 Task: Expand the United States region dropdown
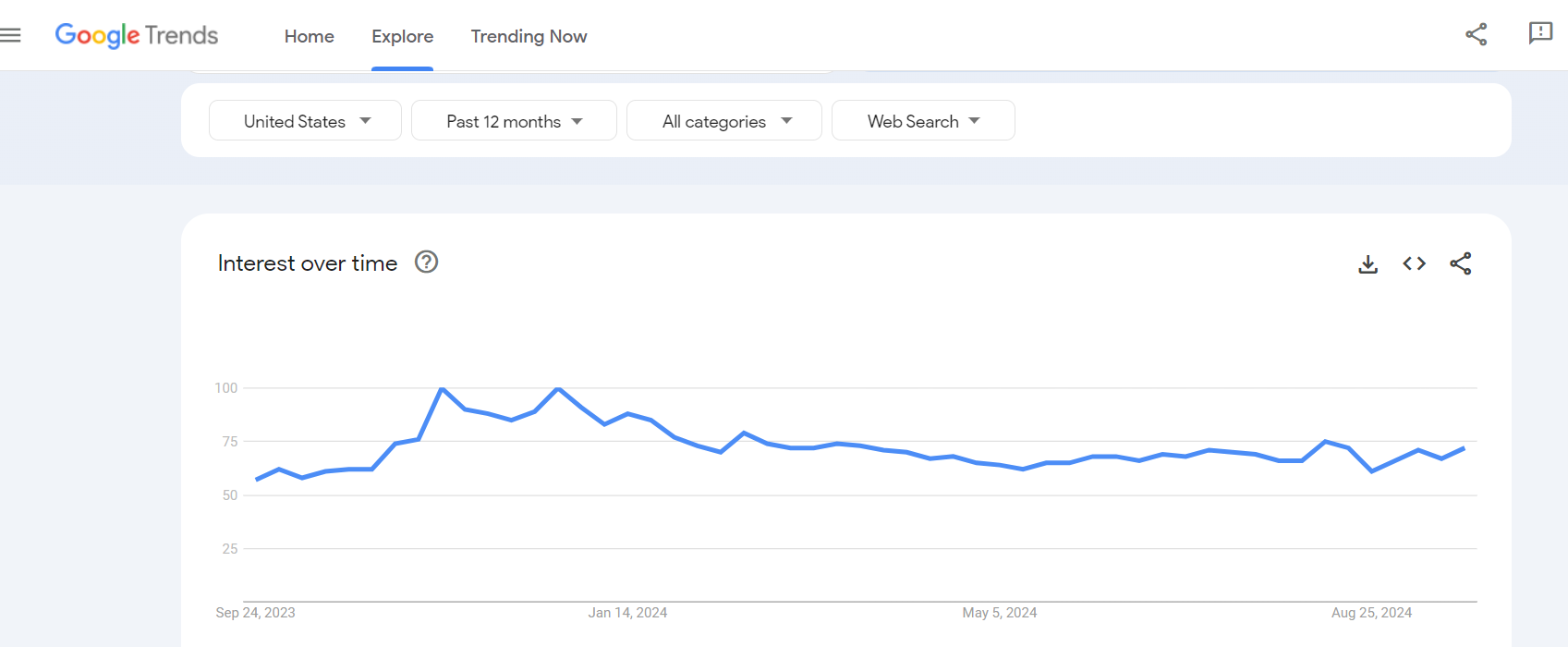(x=305, y=121)
